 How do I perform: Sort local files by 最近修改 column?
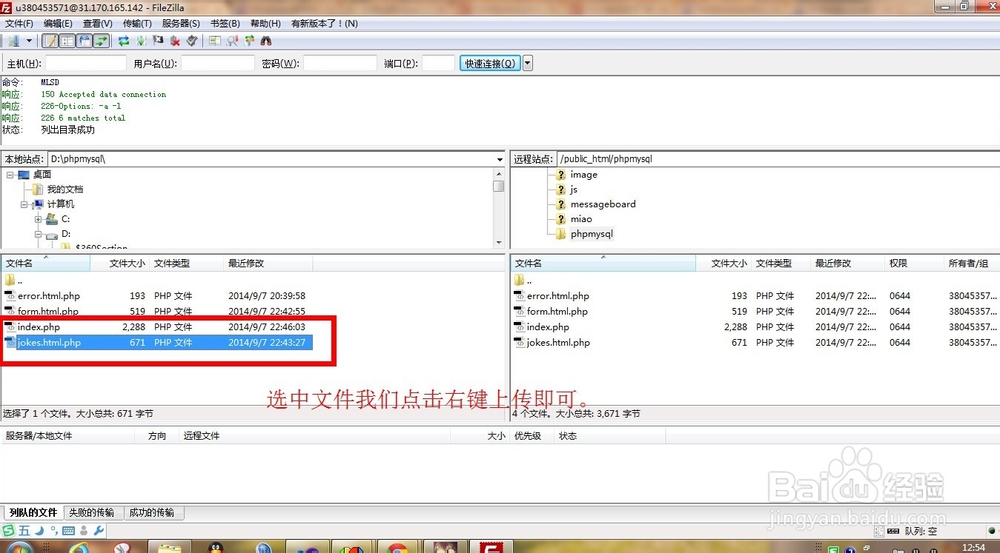coord(268,263)
